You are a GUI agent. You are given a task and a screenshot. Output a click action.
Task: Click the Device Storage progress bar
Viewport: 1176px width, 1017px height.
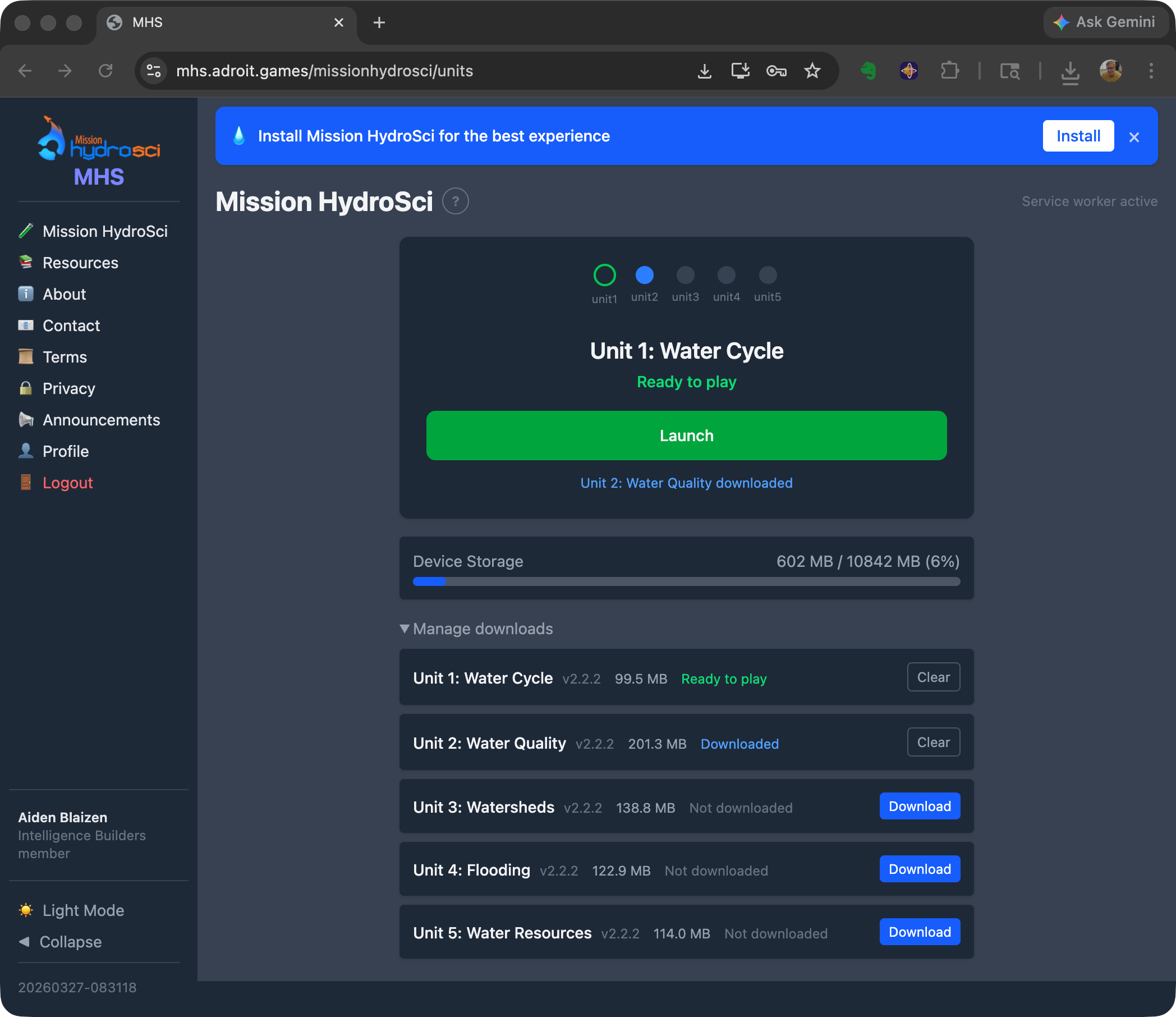point(686,581)
